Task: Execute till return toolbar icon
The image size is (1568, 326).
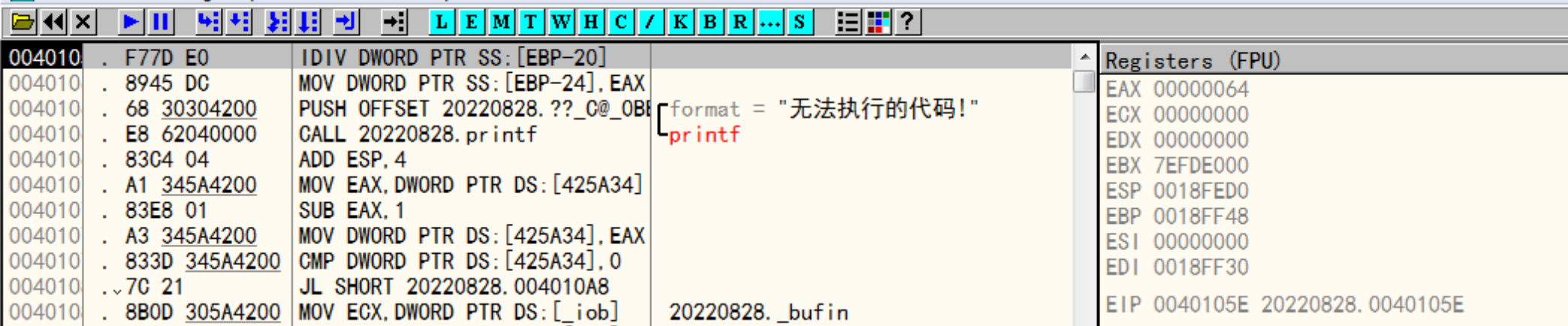Action: [346, 22]
